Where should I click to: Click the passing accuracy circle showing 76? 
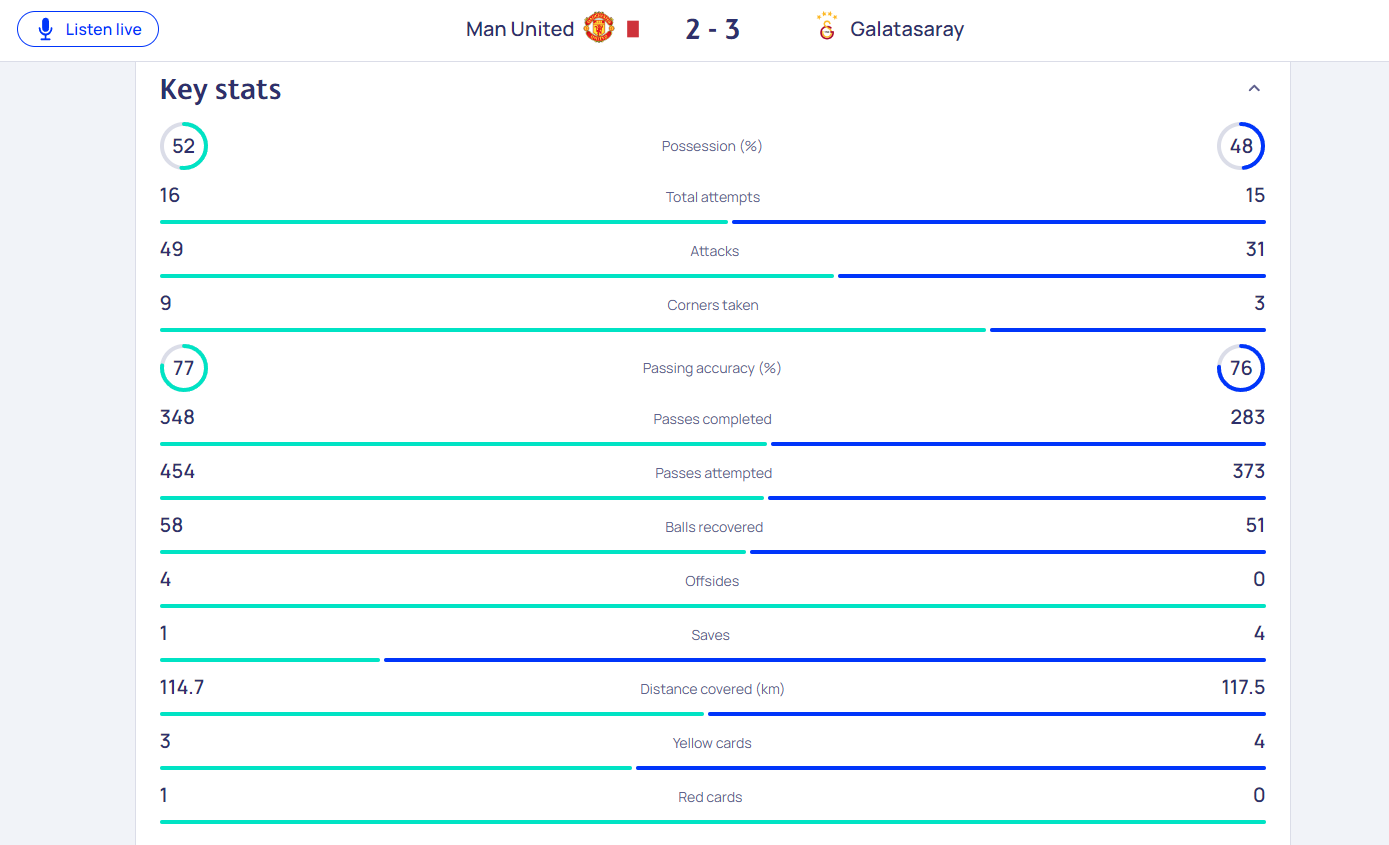pyautogui.click(x=1241, y=368)
